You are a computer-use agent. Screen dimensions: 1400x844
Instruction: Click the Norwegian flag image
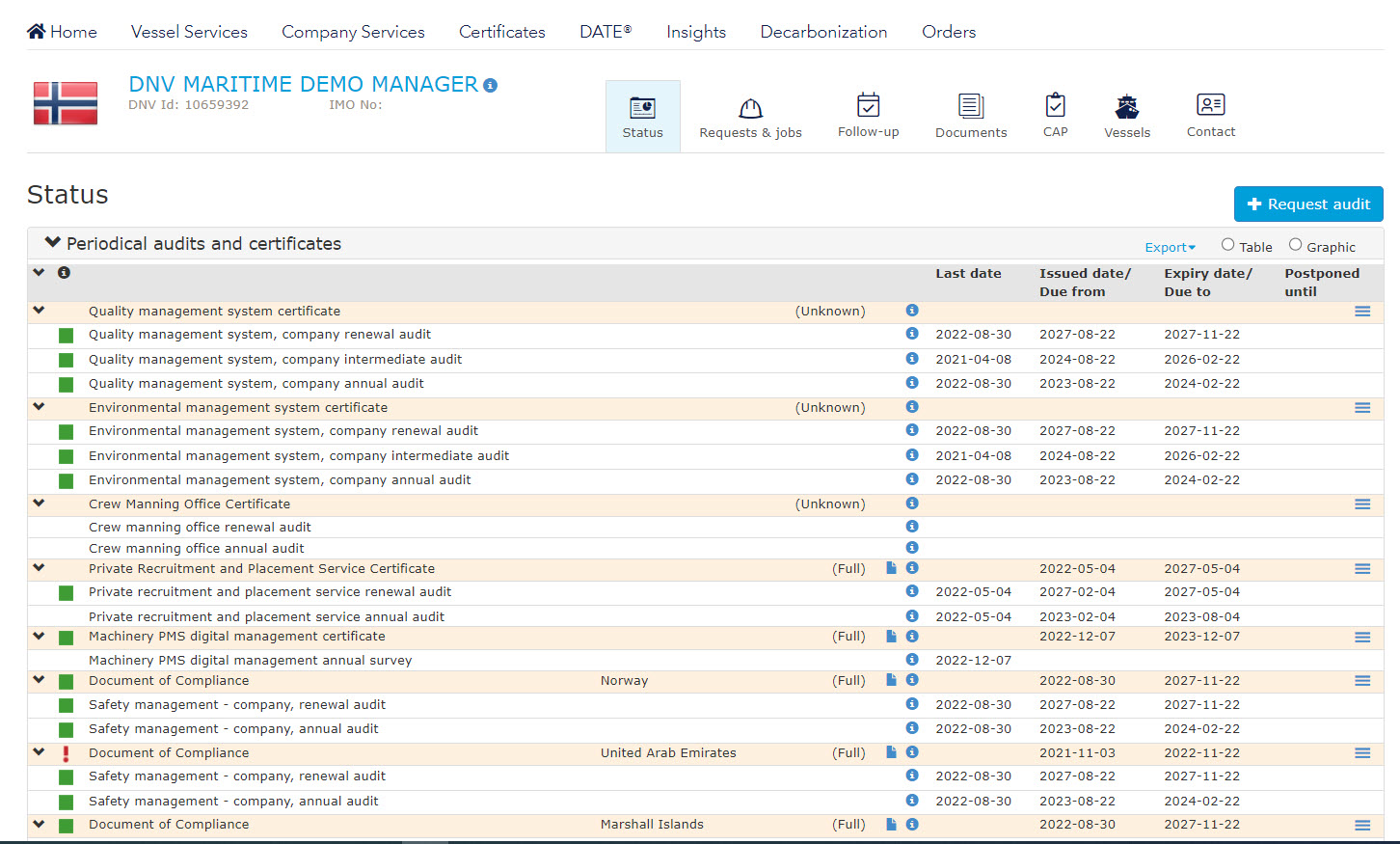pos(65,102)
